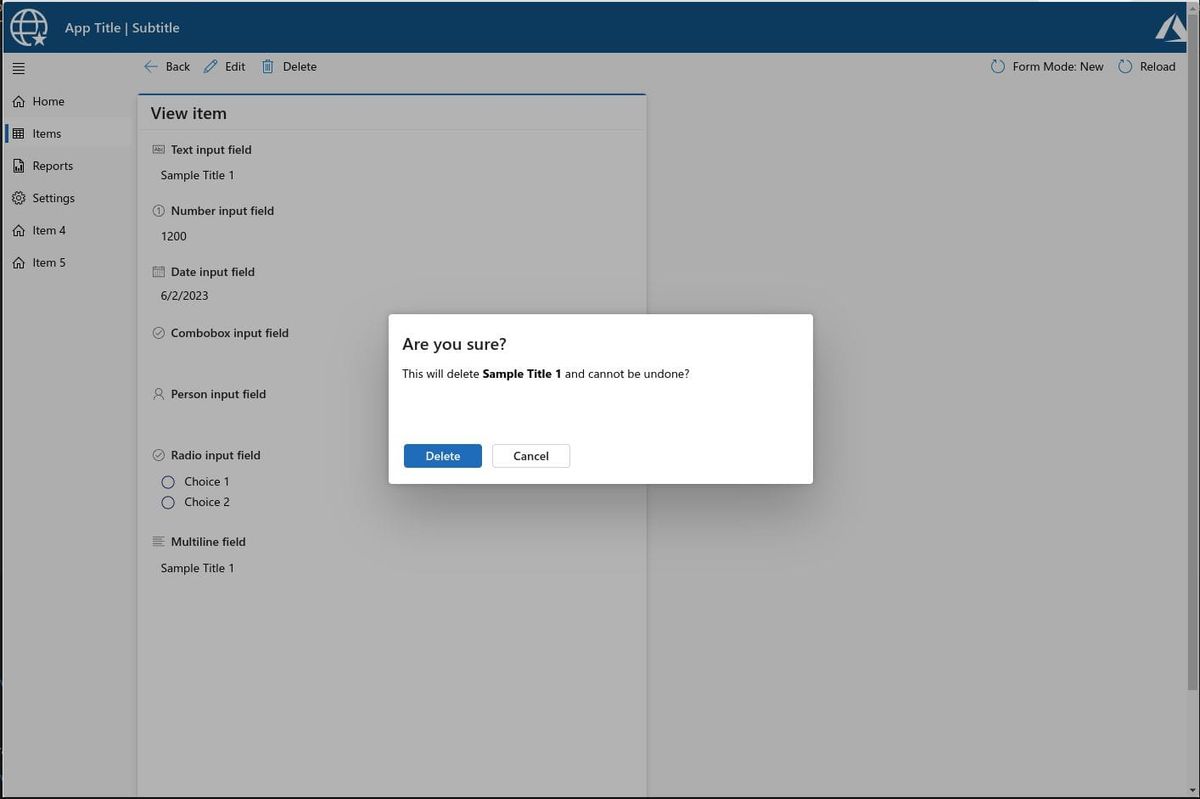Click the triangle logo at top right
1200x799 pixels.
tap(1170, 27)
